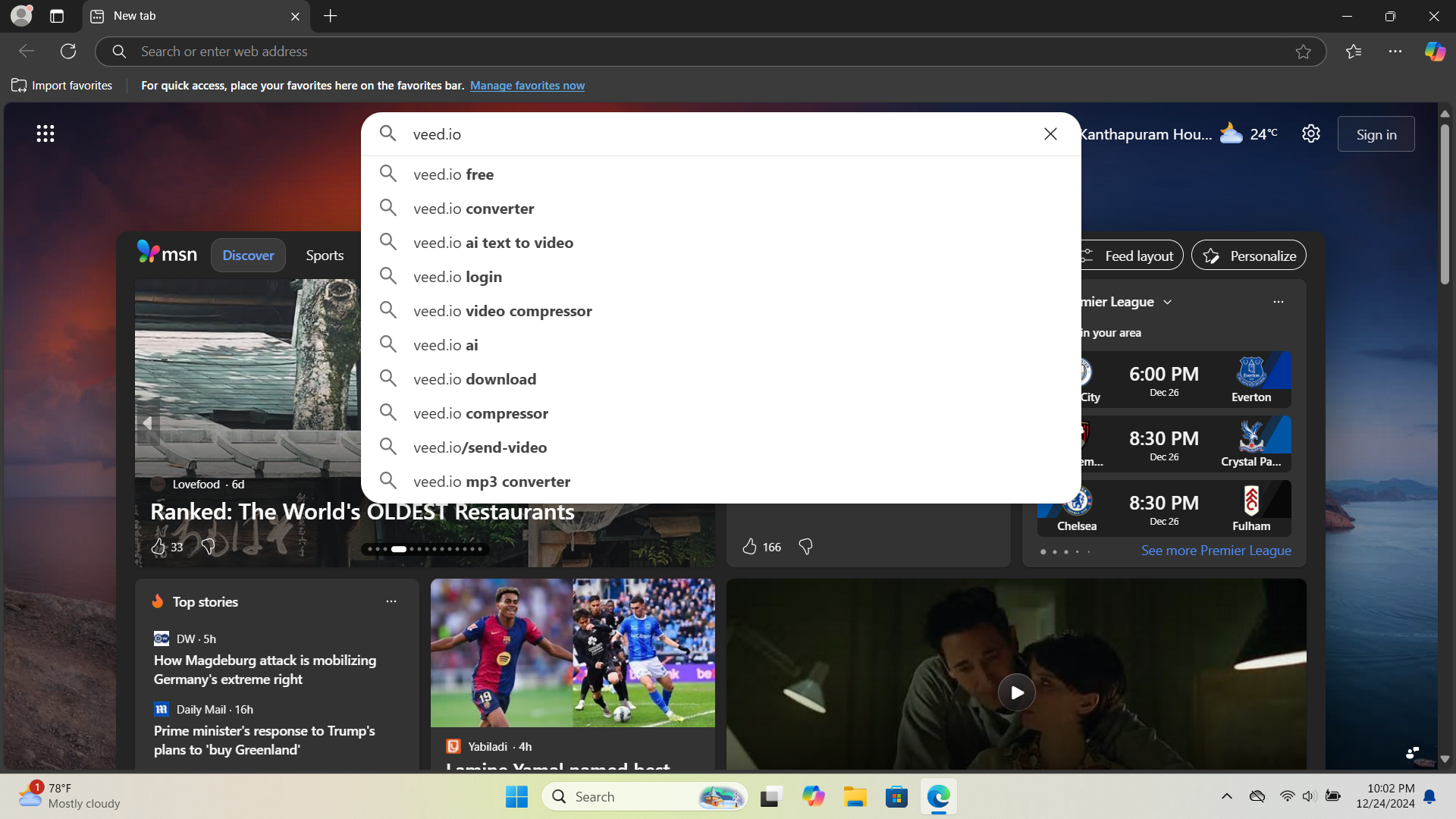Select suggestion veed.io video compressor
The image size is (1456, 819).
[x=720, y=311]
